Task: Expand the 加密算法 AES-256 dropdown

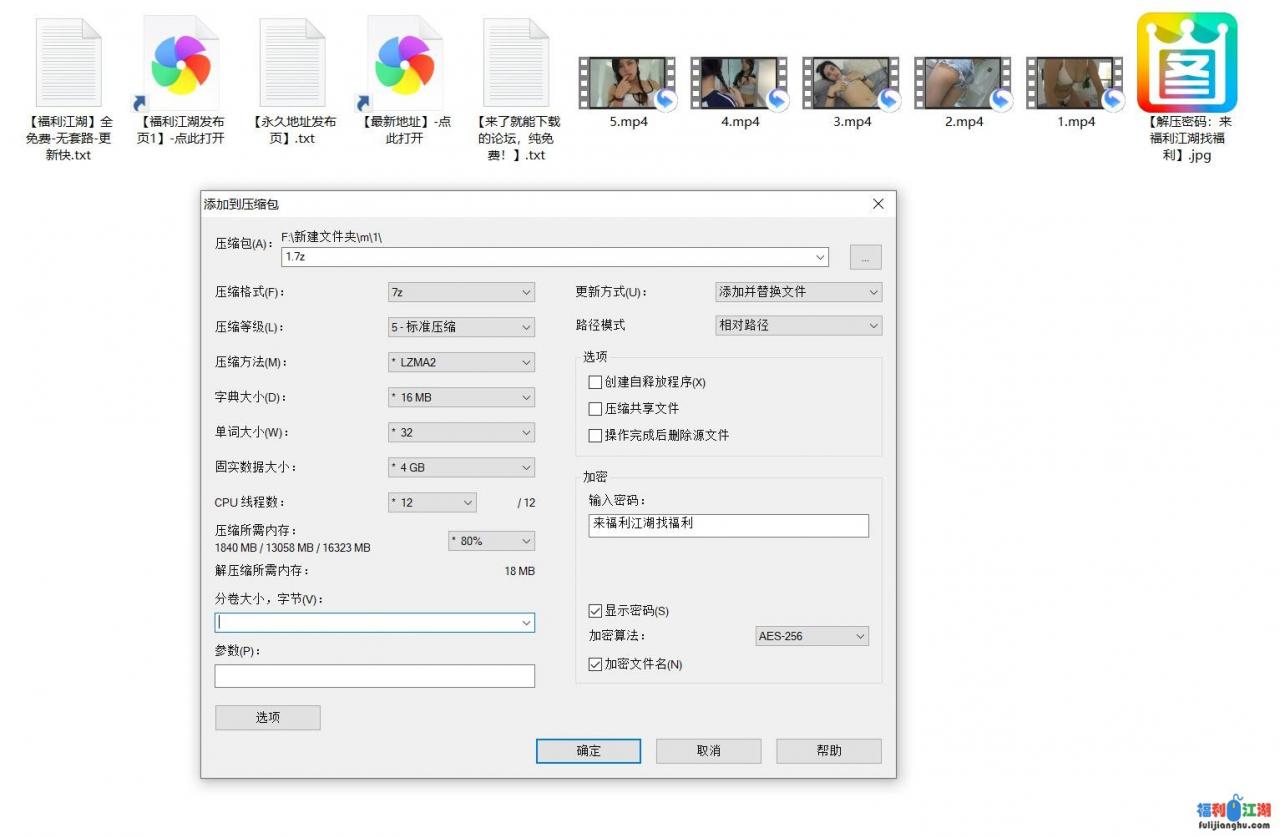Action: [x=811, y=636]
